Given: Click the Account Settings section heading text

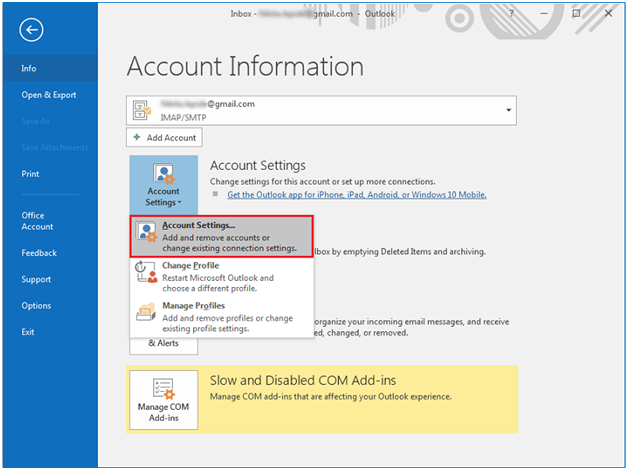Looking at the screenshot, I should (x=258, y=165).
